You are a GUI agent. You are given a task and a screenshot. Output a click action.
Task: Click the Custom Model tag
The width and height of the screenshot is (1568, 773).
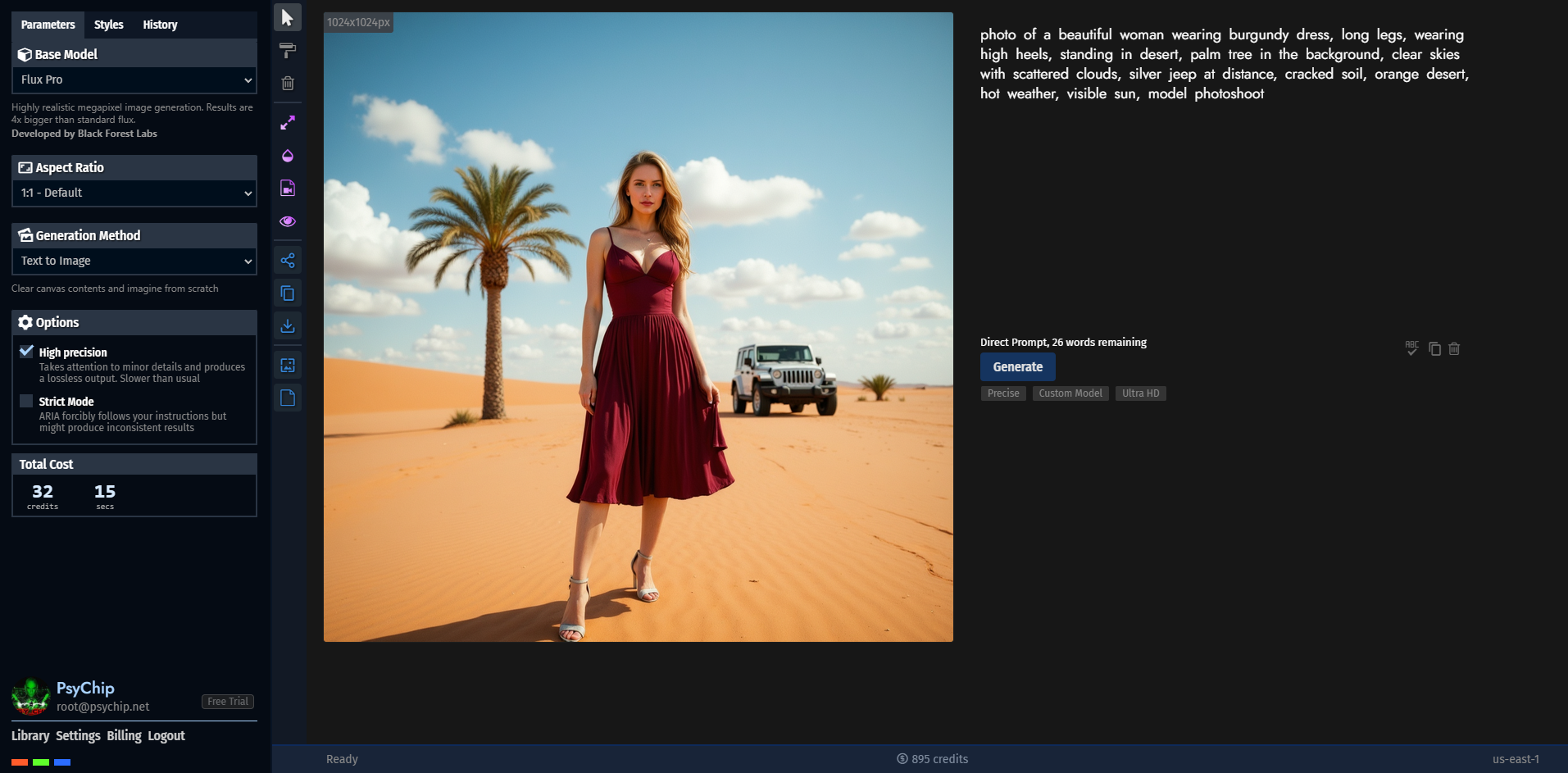[1070, 393]
